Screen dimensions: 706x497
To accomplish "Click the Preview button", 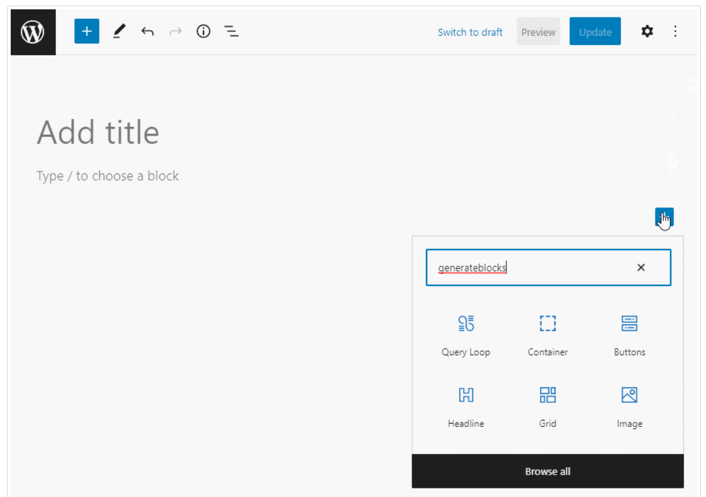I will 538,32.
